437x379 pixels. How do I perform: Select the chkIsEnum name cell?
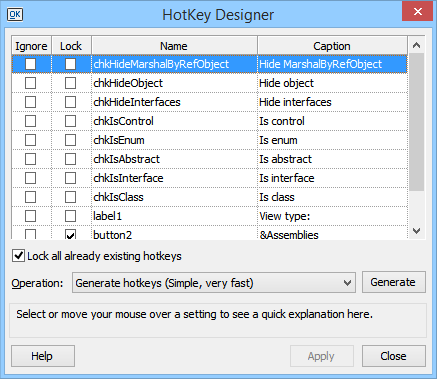tap(174, 140)
